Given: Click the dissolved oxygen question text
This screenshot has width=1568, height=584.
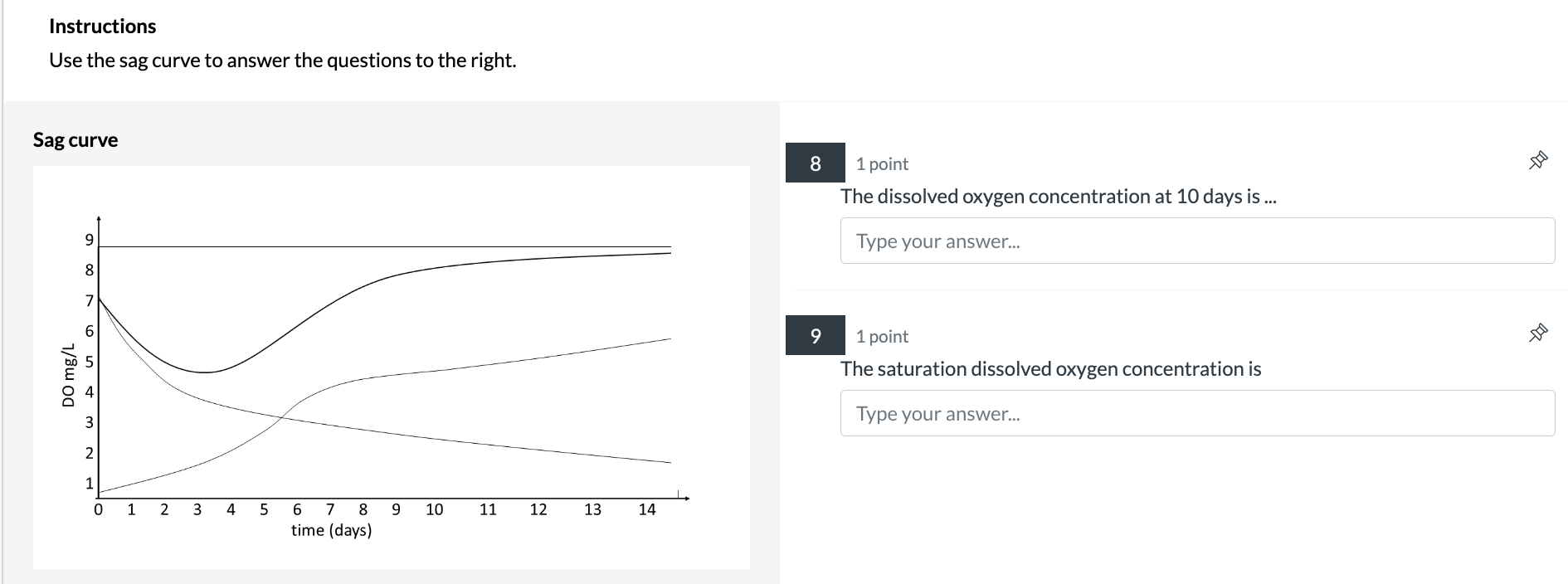Looking at the screenshot, I should (1058, 197).
